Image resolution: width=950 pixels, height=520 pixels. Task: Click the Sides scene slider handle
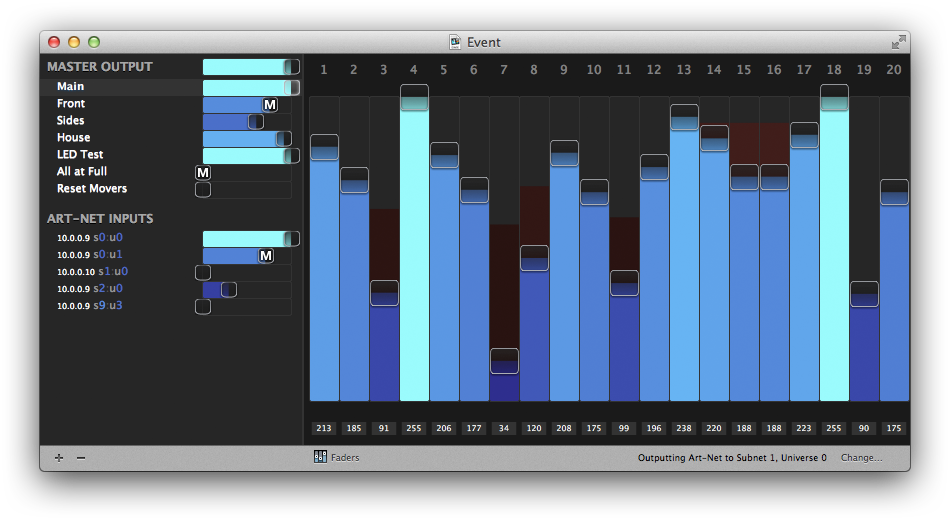pyautogui.click(x=256, y=122)
